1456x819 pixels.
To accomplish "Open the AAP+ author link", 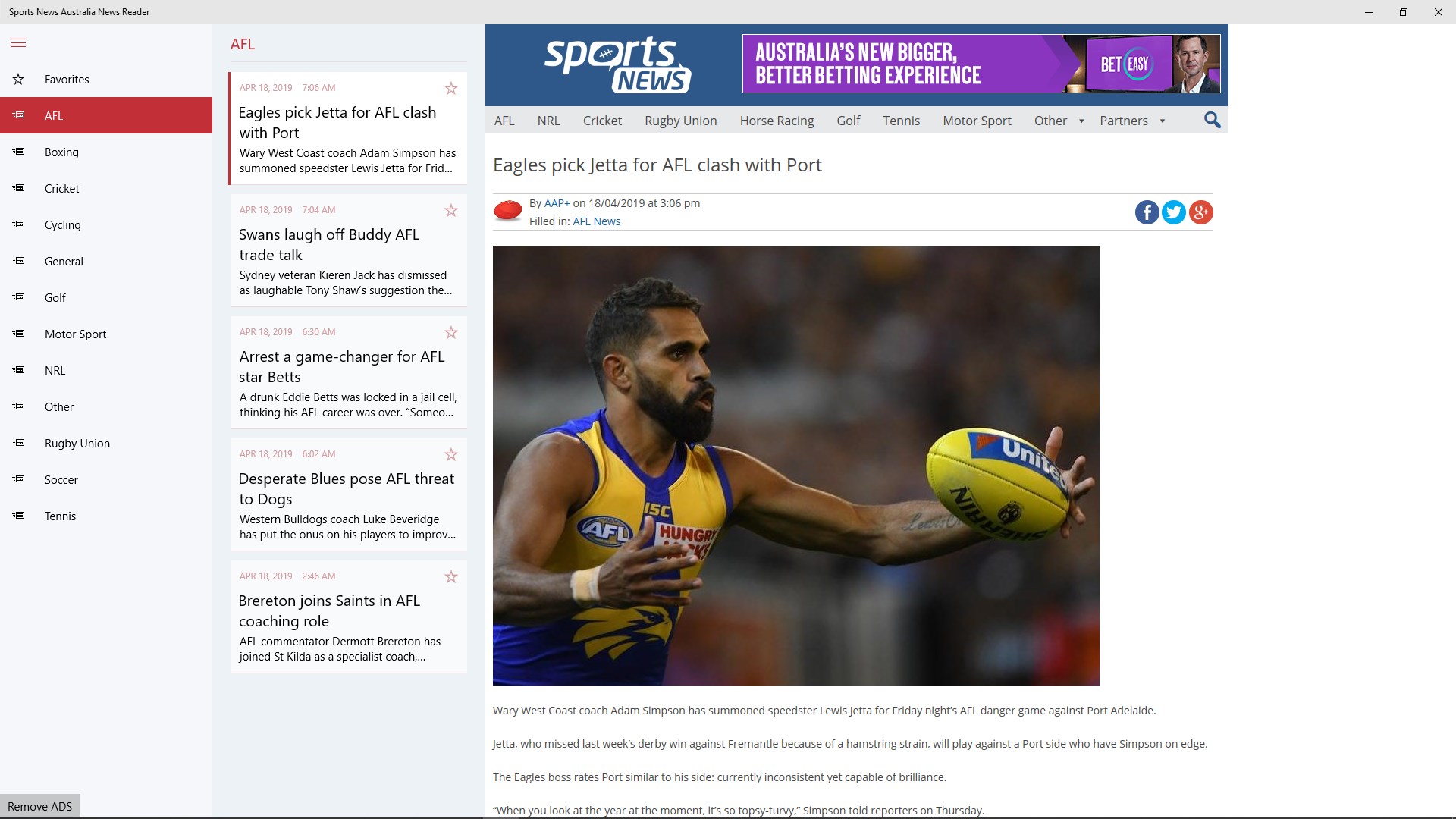I will (557, 203).
